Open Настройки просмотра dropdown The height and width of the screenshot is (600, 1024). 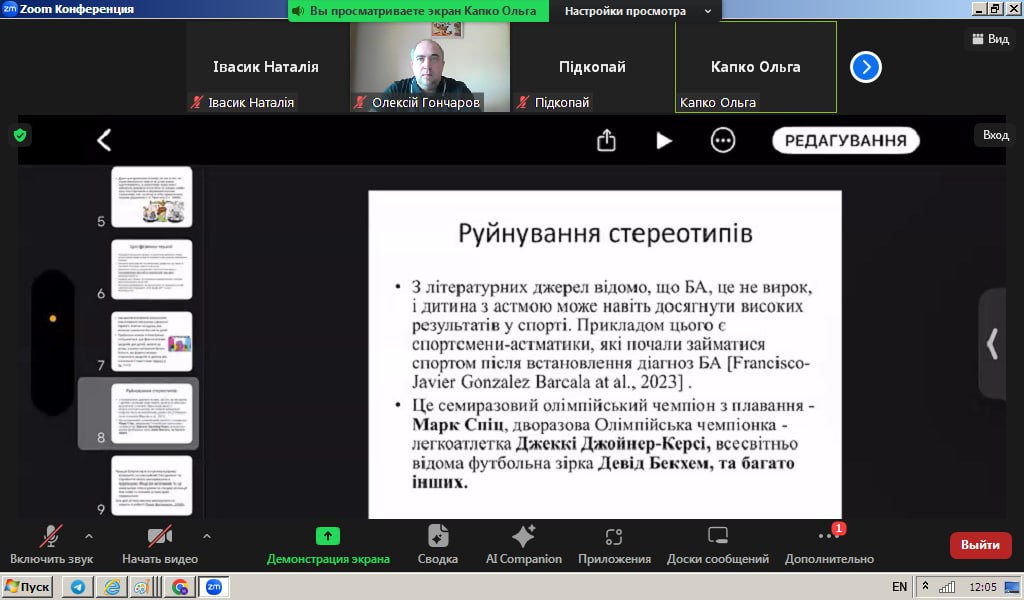coord(637,11)
